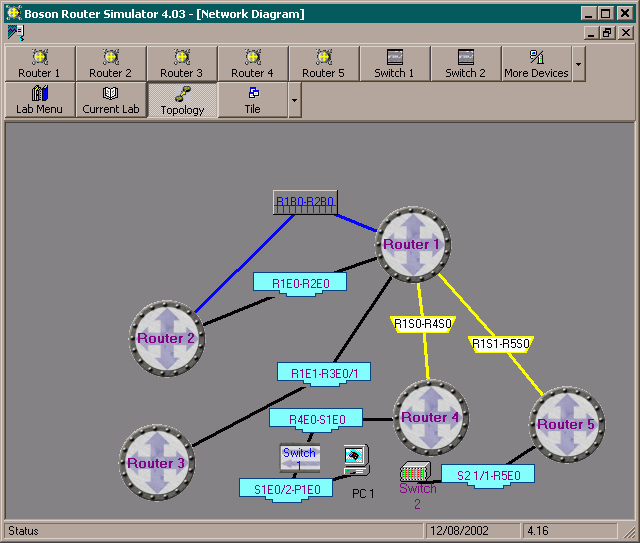
Task: Click the R1S0-R4S0 serial link label
Action: click(x=423, y=324)
